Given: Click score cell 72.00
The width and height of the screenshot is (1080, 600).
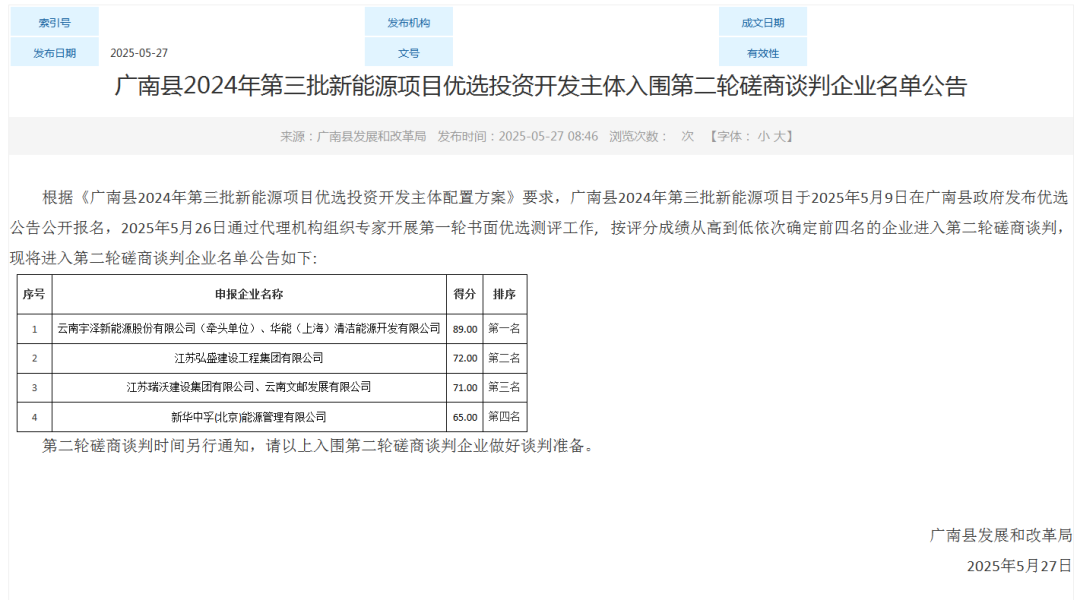Looking at the screenshot, I should (465, 358).
